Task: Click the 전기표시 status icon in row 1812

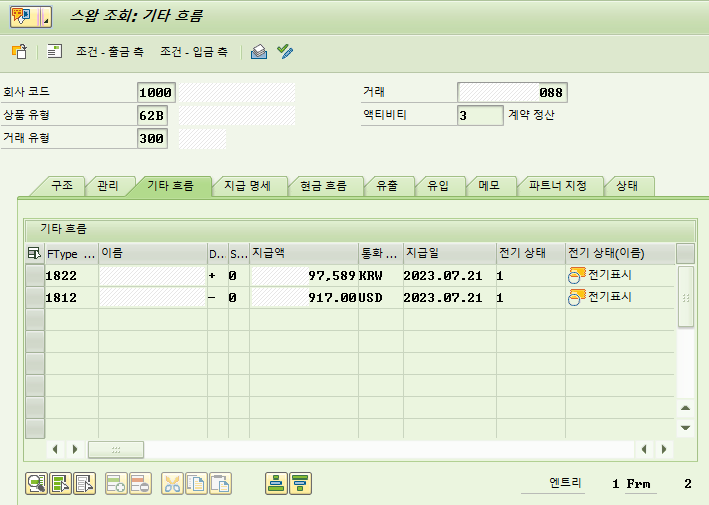Action: (x=577, y=297)
